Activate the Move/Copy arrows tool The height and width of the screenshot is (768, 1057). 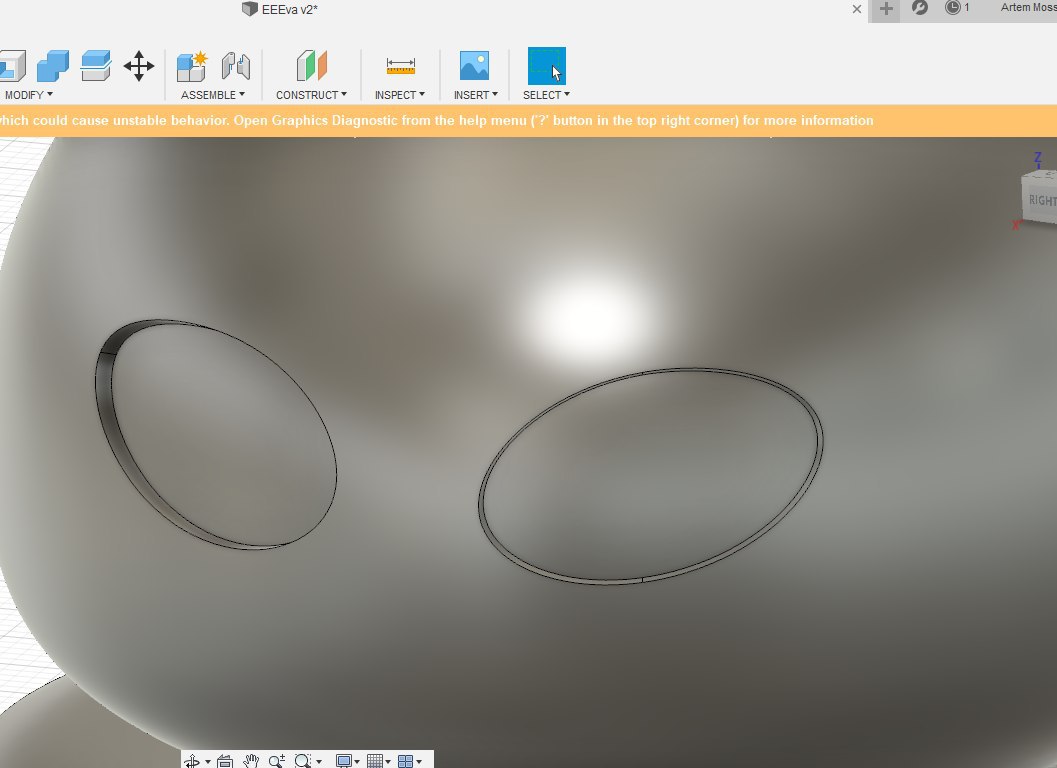point(139,66)
